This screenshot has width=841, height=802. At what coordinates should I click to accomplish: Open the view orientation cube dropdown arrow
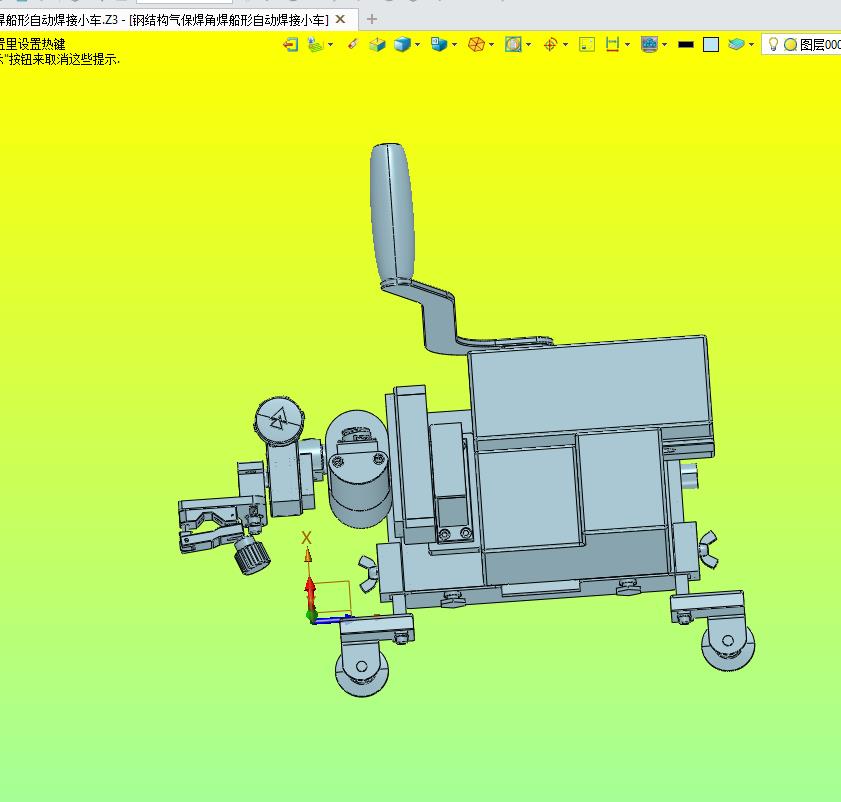pos(454,45)
